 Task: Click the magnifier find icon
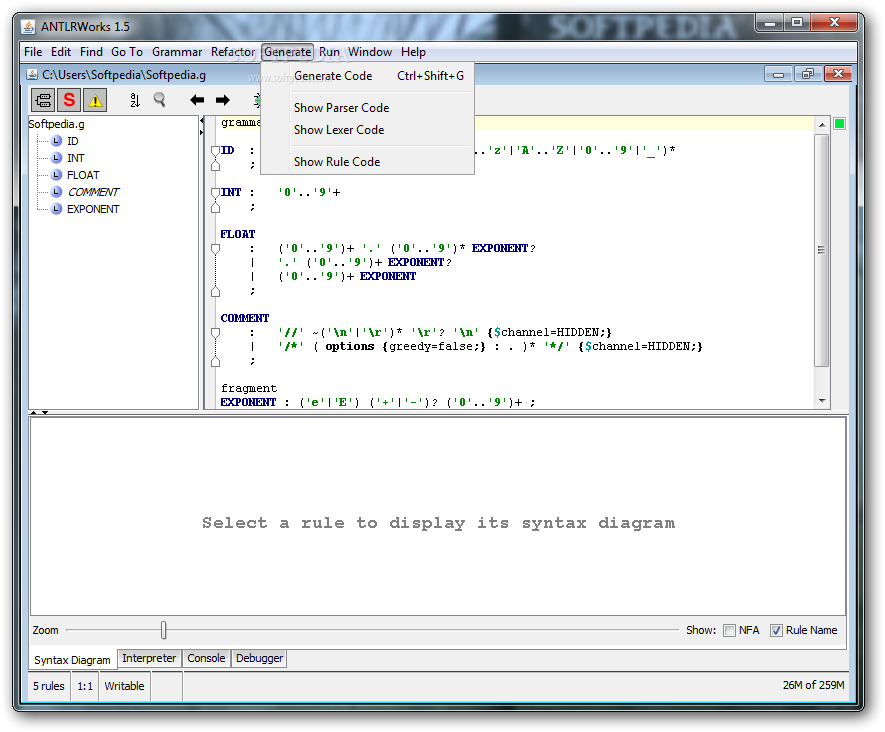(x=160, y=100)
